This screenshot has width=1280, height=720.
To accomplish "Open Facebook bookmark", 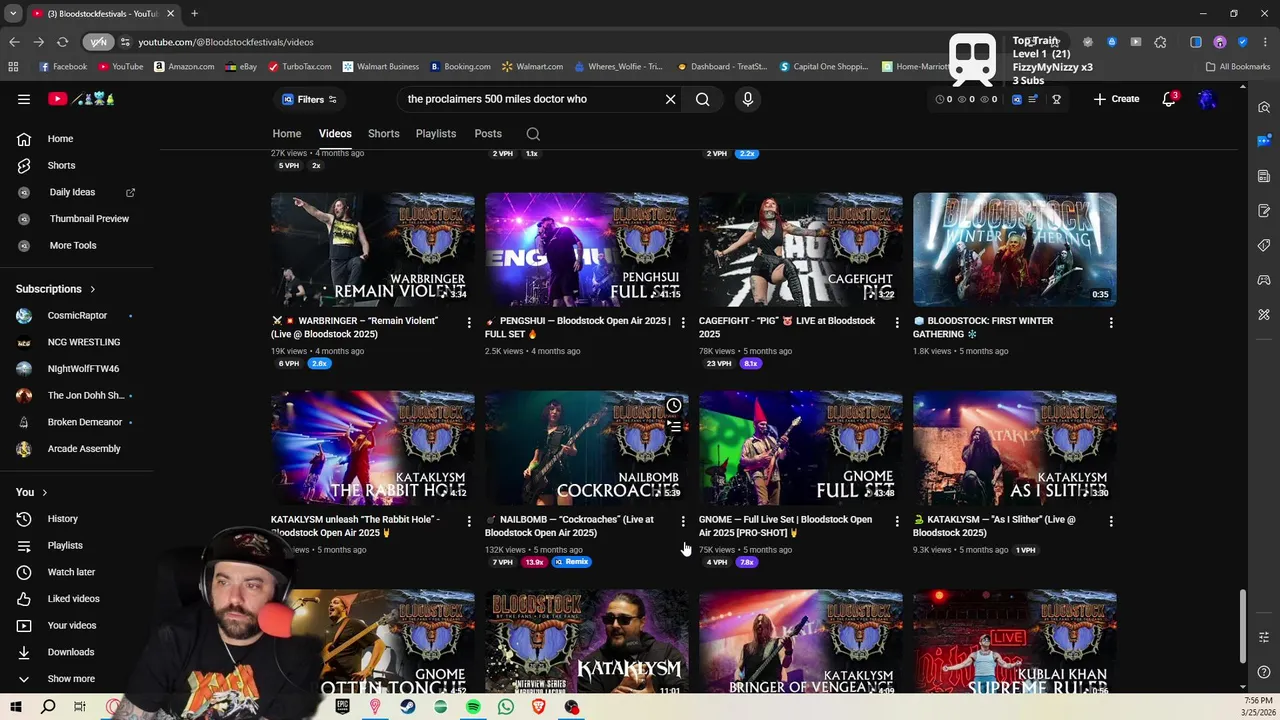I will pyautogui.click(x=63, y=67).
